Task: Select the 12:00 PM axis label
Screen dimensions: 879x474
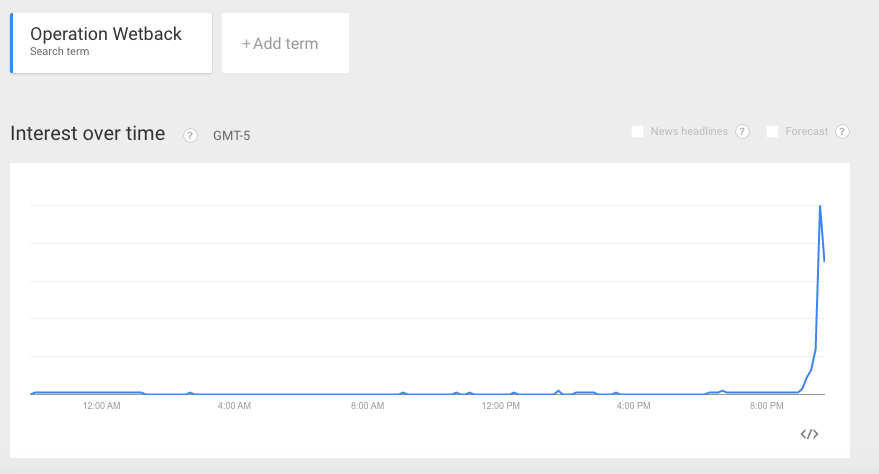Action: click(500, 406)
